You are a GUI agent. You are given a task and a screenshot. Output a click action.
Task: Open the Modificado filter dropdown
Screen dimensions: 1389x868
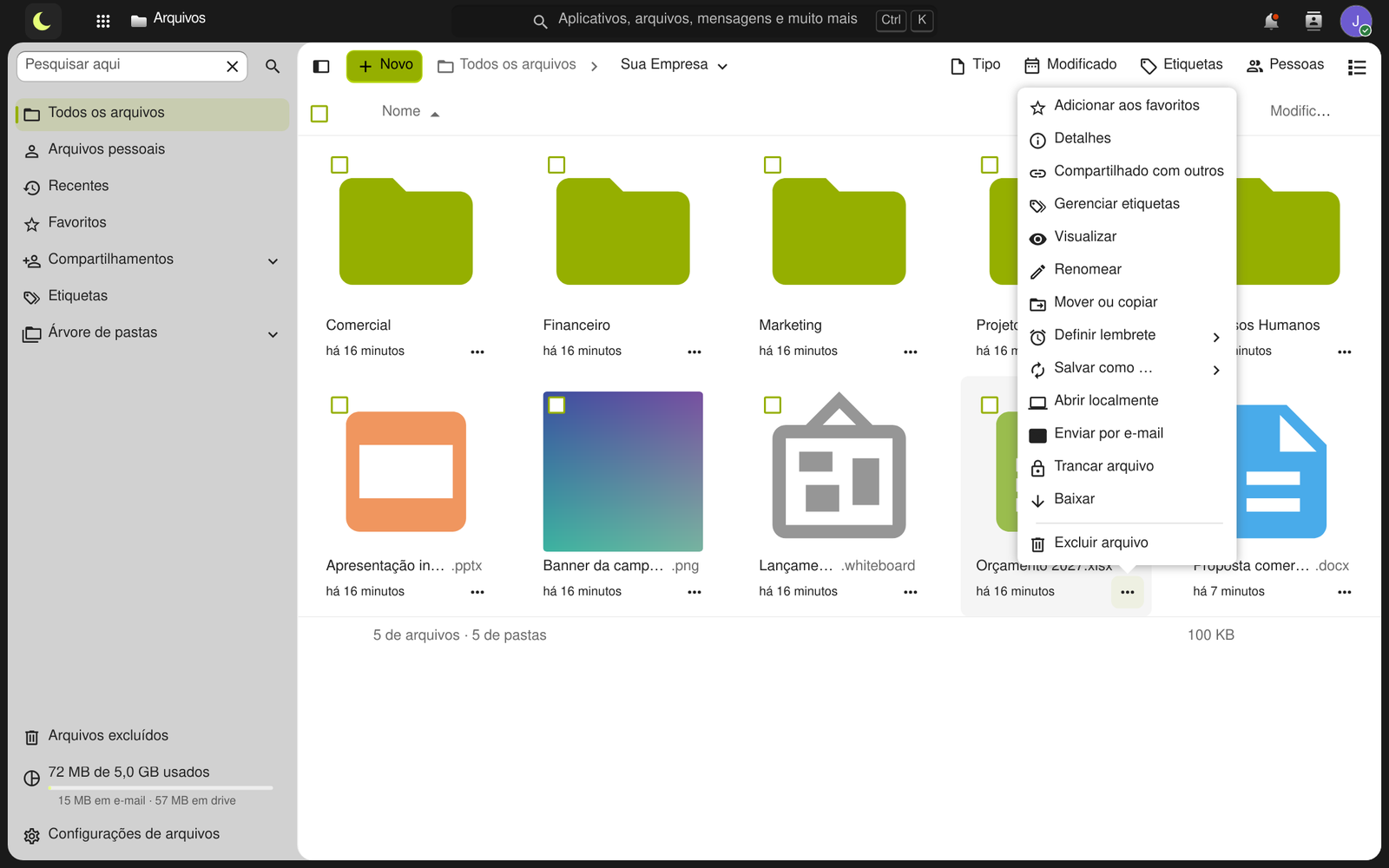(1070, 65)
